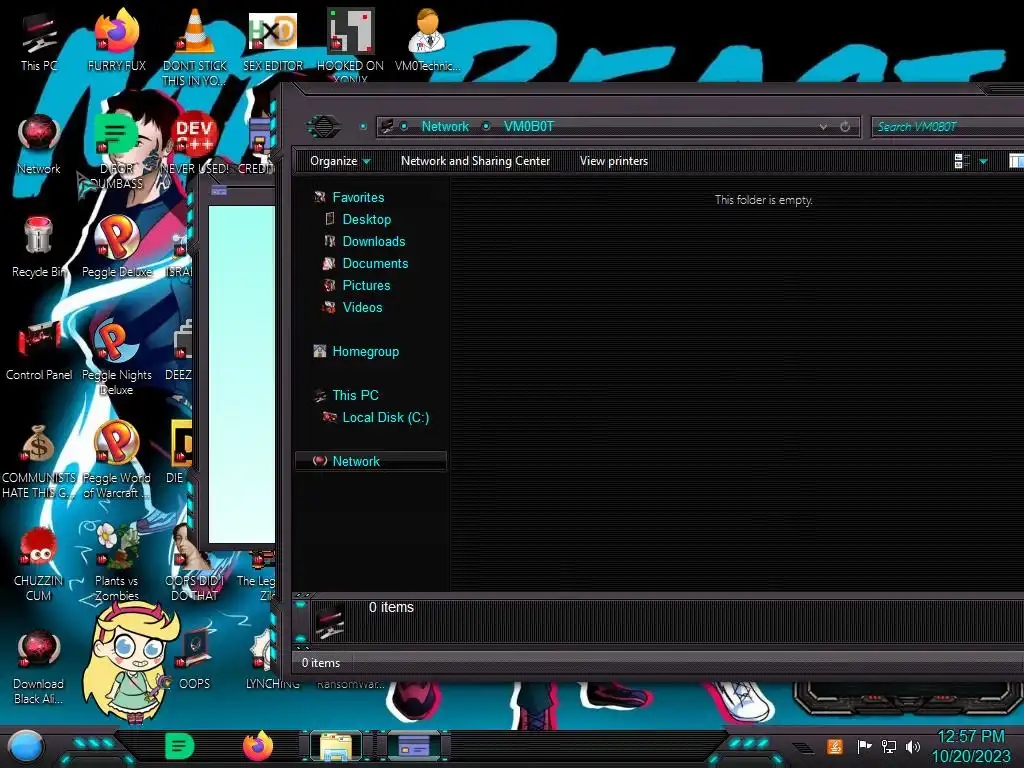Expand the Network breadcrumb arrow before VM0B0T
This screenshot has width=1024, height=768.
click(486, 126)
